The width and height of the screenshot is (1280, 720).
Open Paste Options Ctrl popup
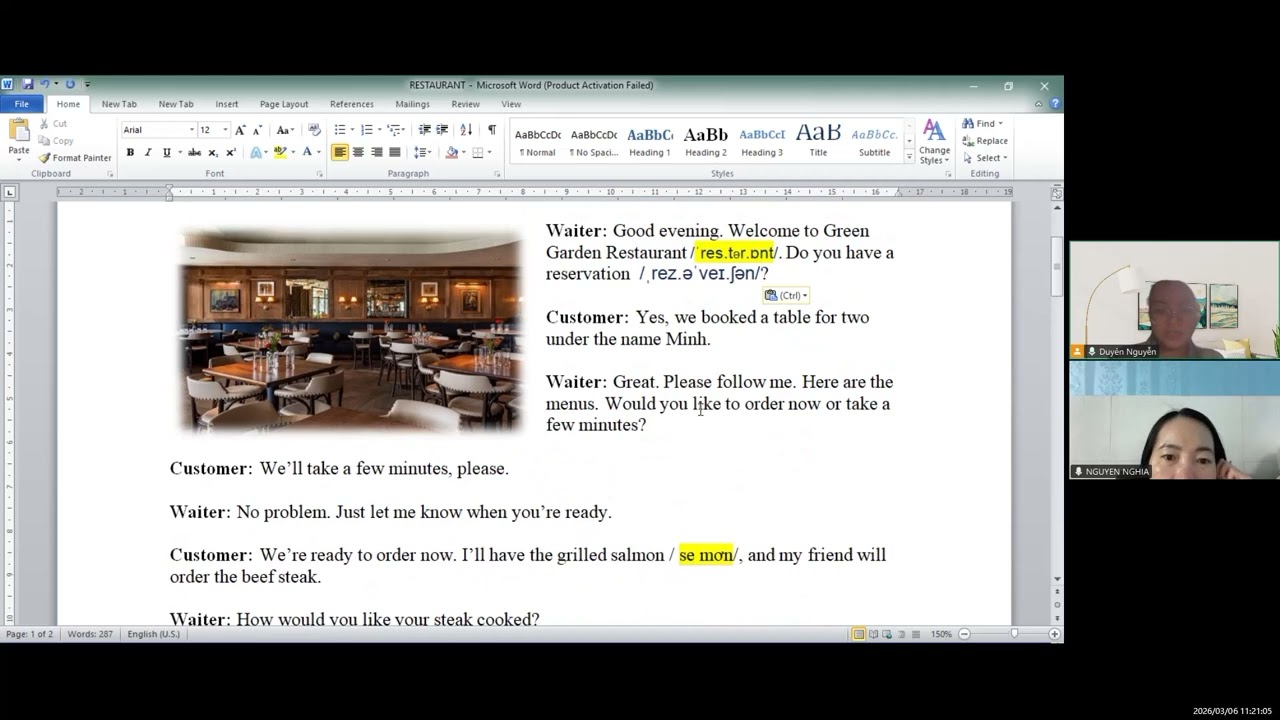(x=786, y=295)
